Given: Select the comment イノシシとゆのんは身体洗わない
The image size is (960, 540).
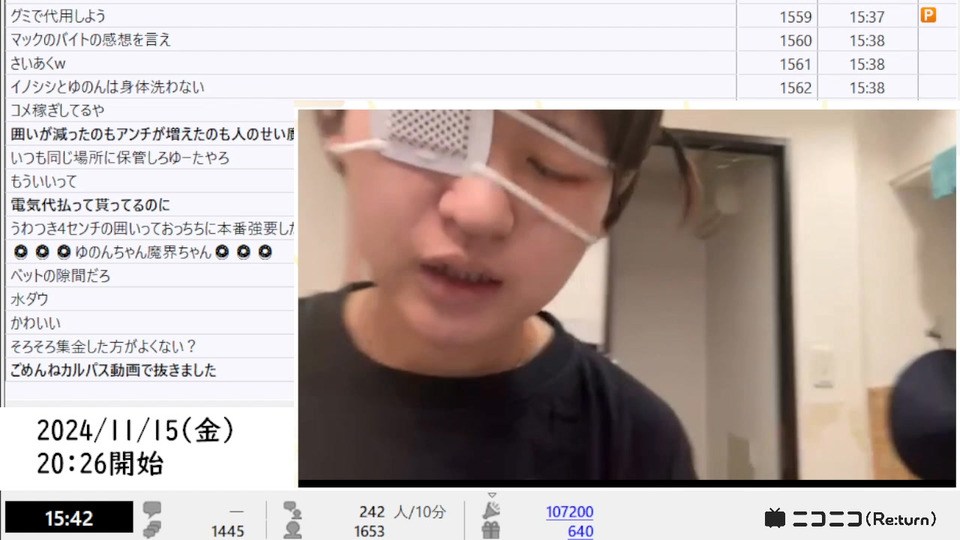Looking at the screenshot, I should pyautogui.click(x=479, y=87).
